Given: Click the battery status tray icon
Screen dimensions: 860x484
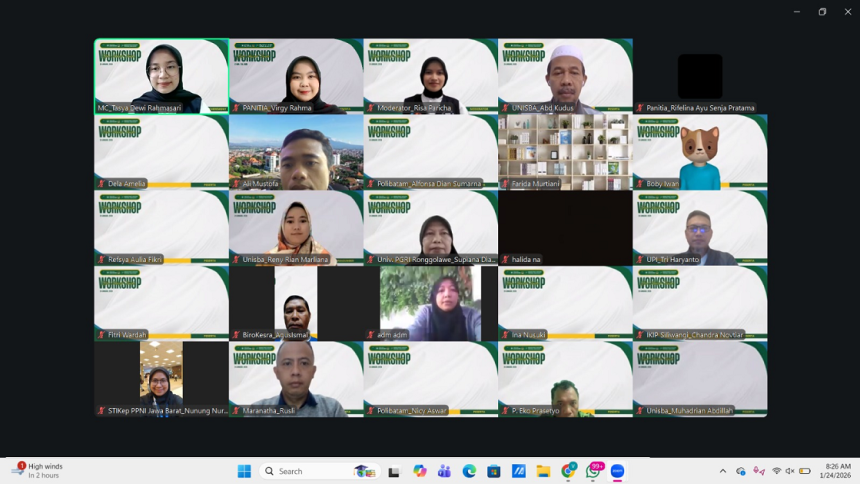Looking at the screenshot, I should (805, 471).
